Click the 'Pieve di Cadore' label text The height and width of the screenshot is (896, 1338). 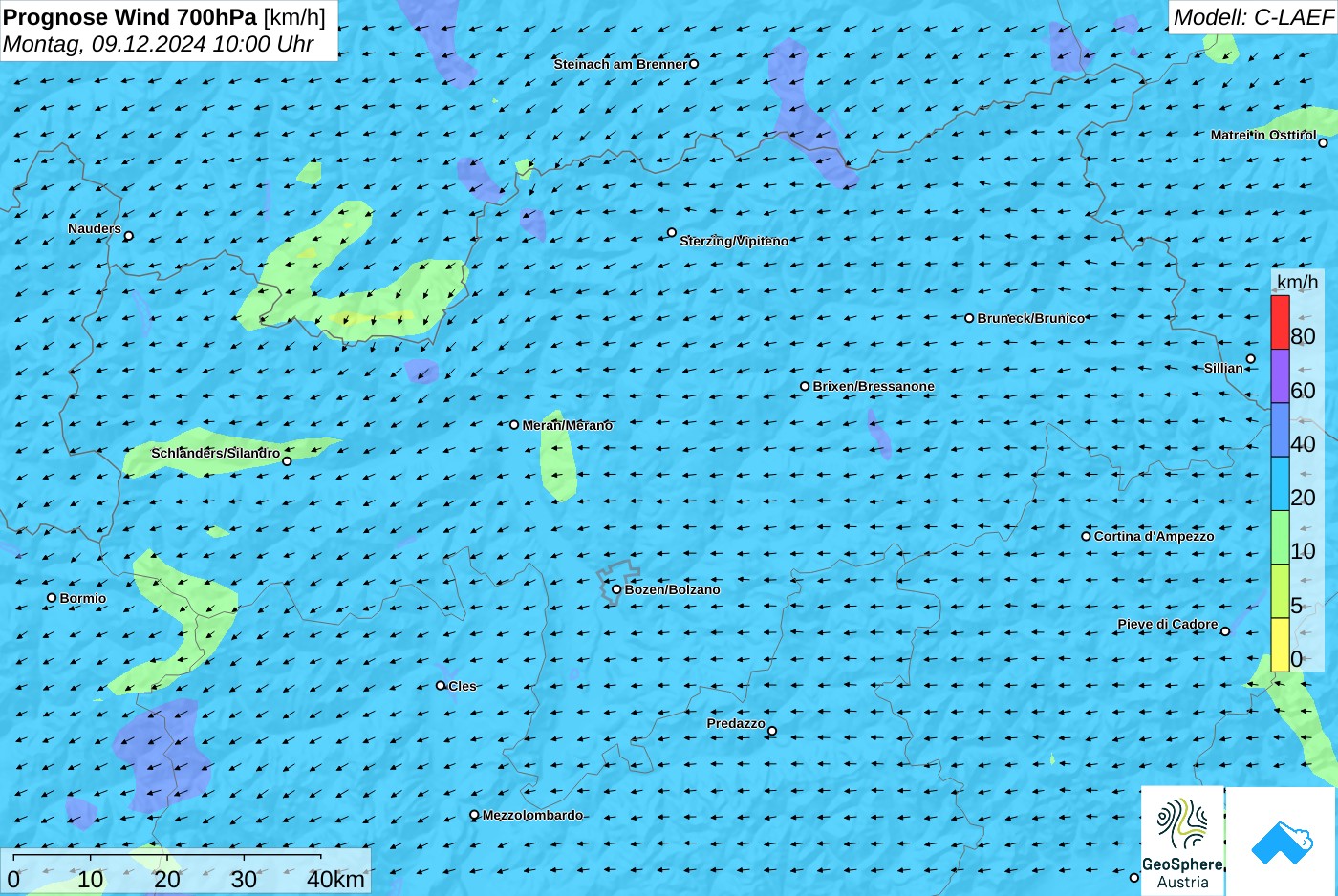point(1168,624)
